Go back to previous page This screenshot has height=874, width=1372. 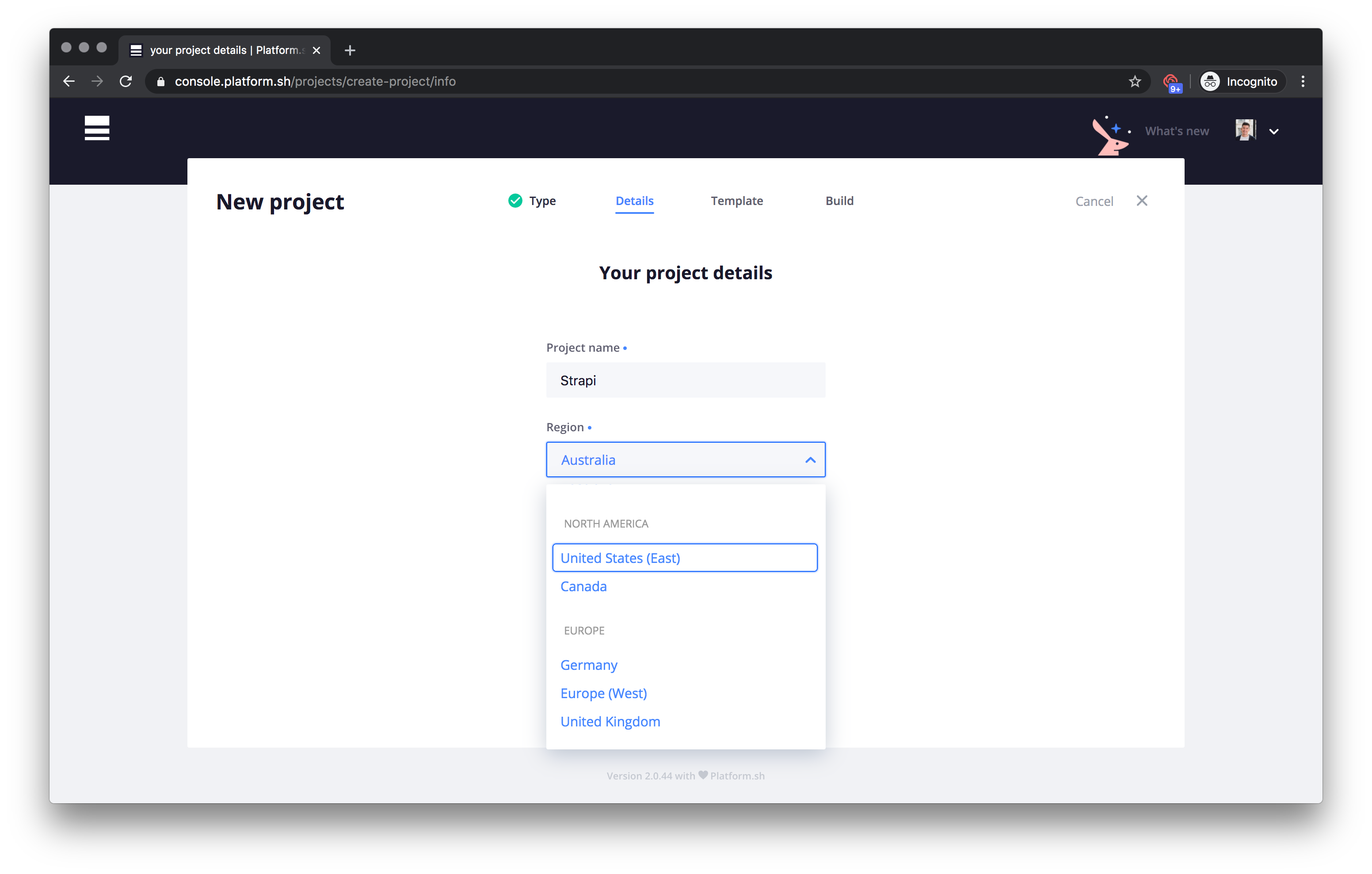pos(69,81)
